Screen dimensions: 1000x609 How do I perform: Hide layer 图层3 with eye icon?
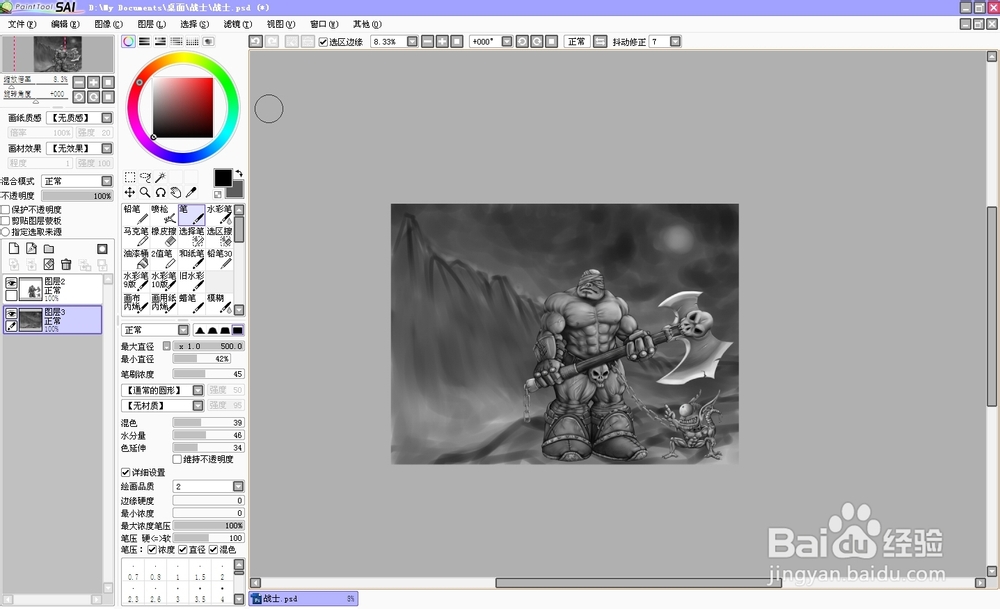pyautogui.click(x=11, y=314)
